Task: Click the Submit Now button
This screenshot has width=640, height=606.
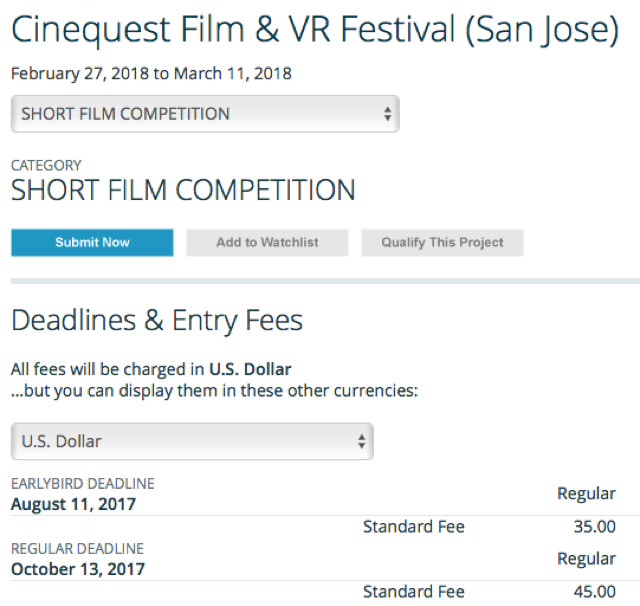Action: pyautogui.click(x=92, y=243)
